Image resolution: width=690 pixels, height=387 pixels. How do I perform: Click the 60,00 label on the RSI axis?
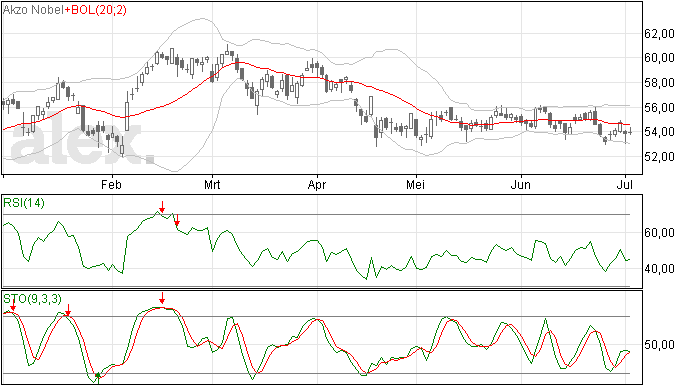pos(659,233)
